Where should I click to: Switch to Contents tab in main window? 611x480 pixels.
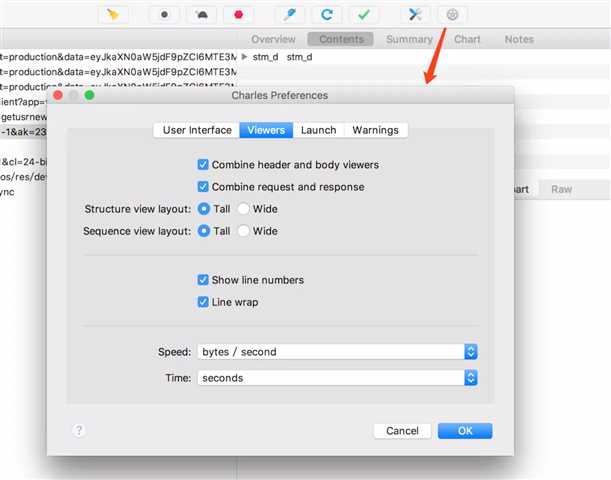341,39
